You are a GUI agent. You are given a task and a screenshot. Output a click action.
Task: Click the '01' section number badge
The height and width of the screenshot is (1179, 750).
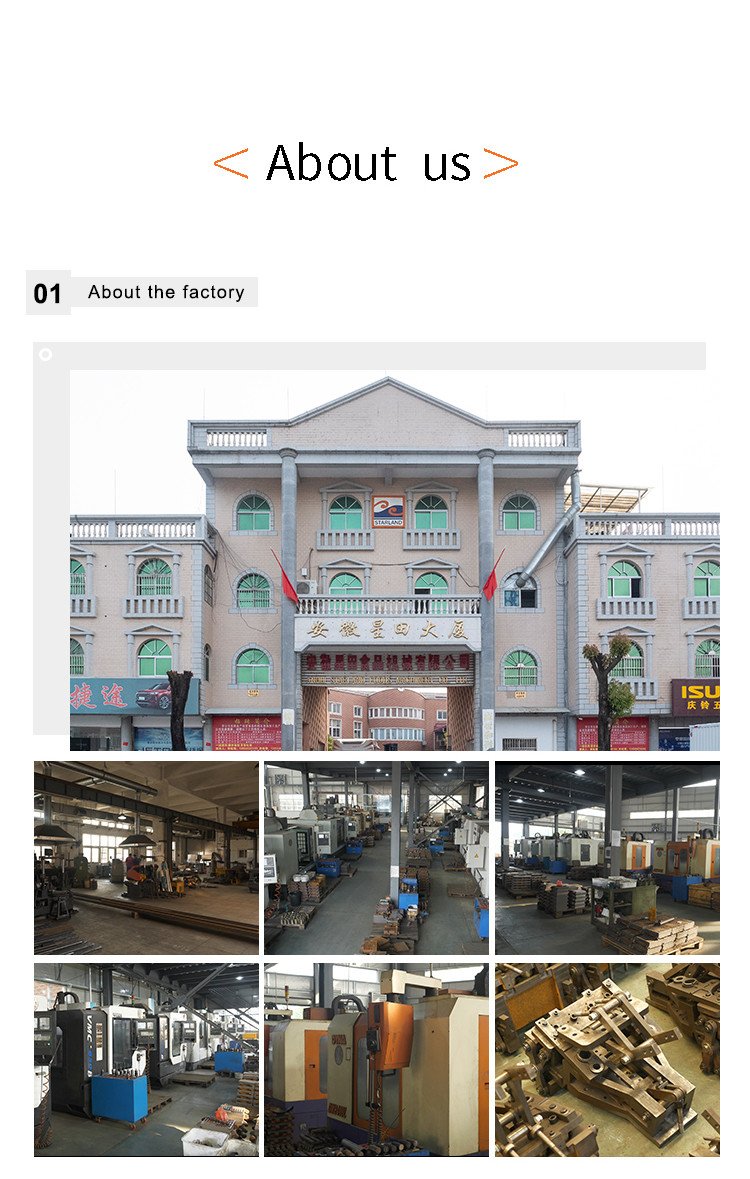pos(48,293)
